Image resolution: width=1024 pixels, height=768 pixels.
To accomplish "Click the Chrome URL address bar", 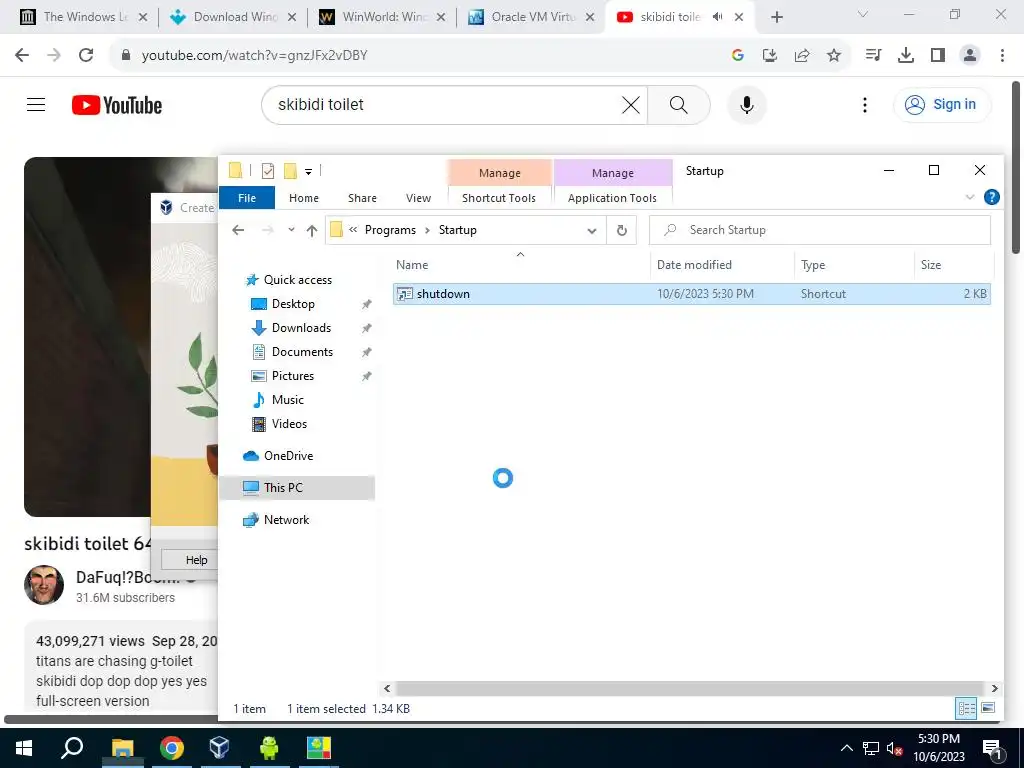I will point(418,56).
